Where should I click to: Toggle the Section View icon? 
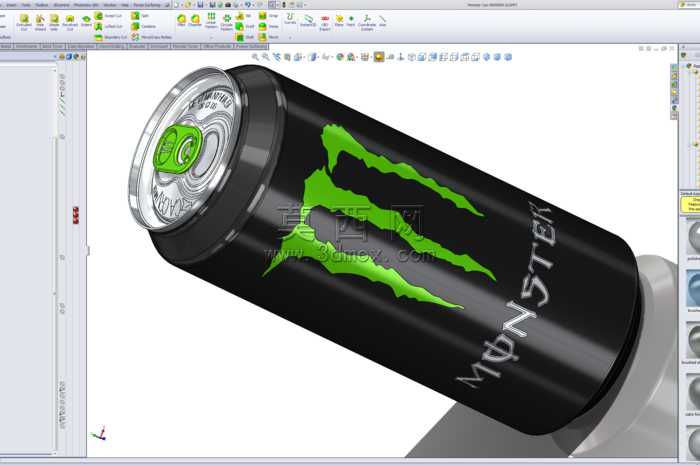pos(288,57)
